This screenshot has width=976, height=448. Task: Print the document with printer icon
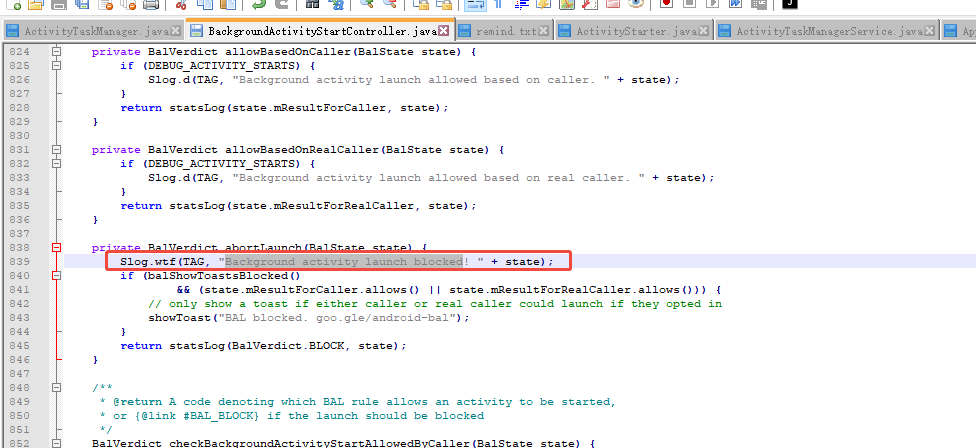[x=151, y=4]
